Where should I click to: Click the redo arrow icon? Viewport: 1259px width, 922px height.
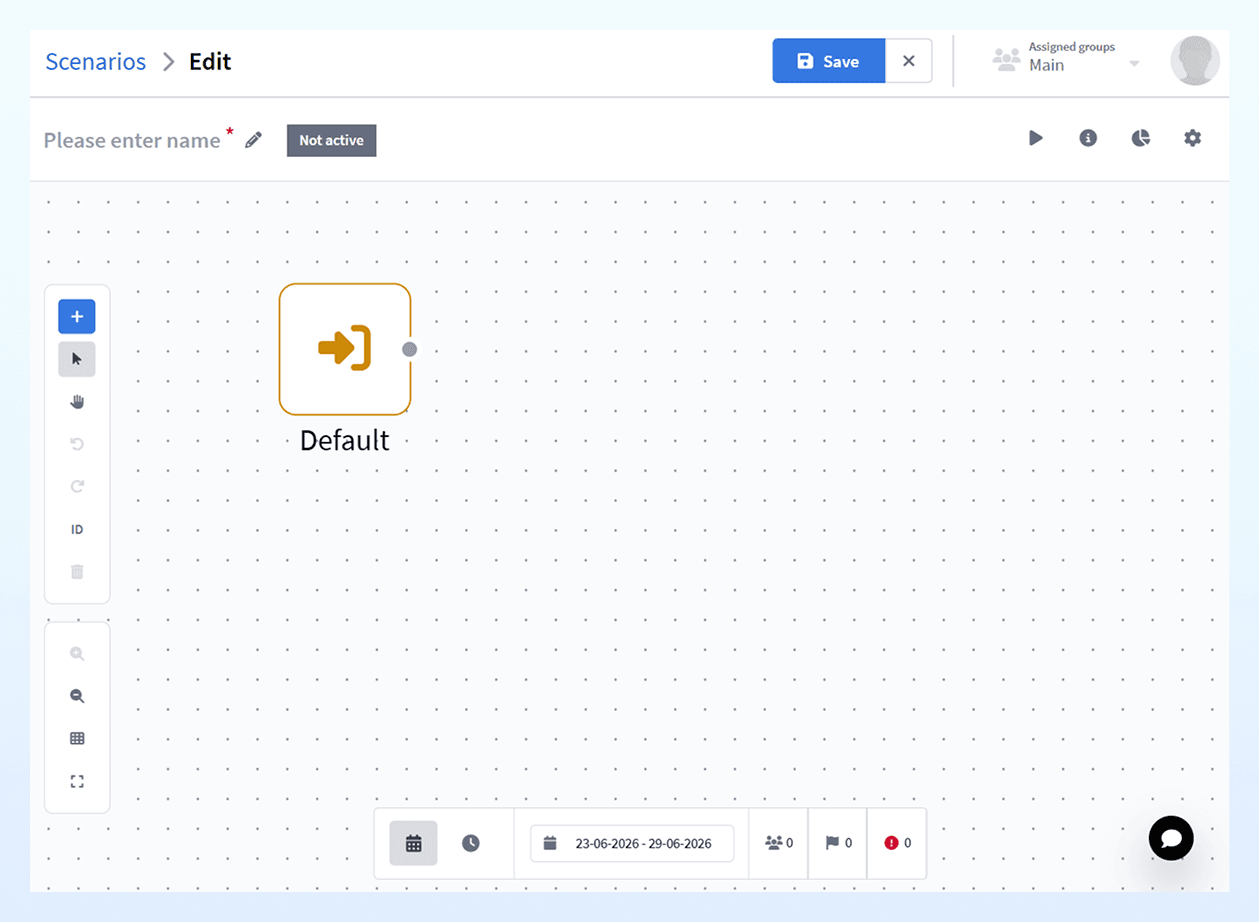[x=77, y=487]
